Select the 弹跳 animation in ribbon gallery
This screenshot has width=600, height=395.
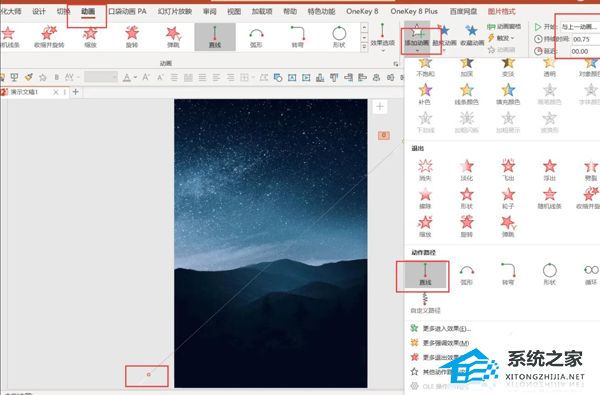[x=173, y=37]
